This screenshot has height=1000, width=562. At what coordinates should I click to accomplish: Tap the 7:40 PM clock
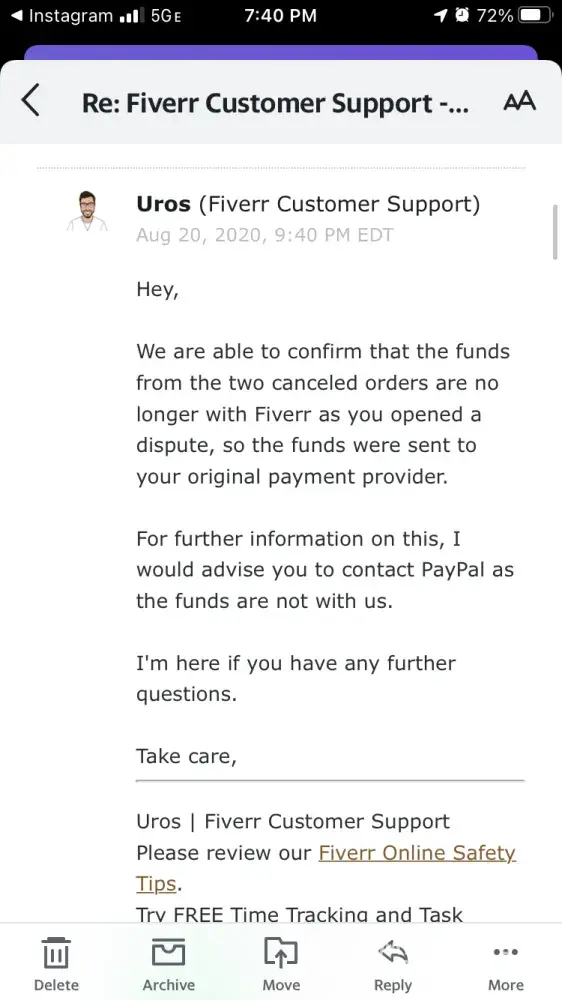tap(281, 15)
